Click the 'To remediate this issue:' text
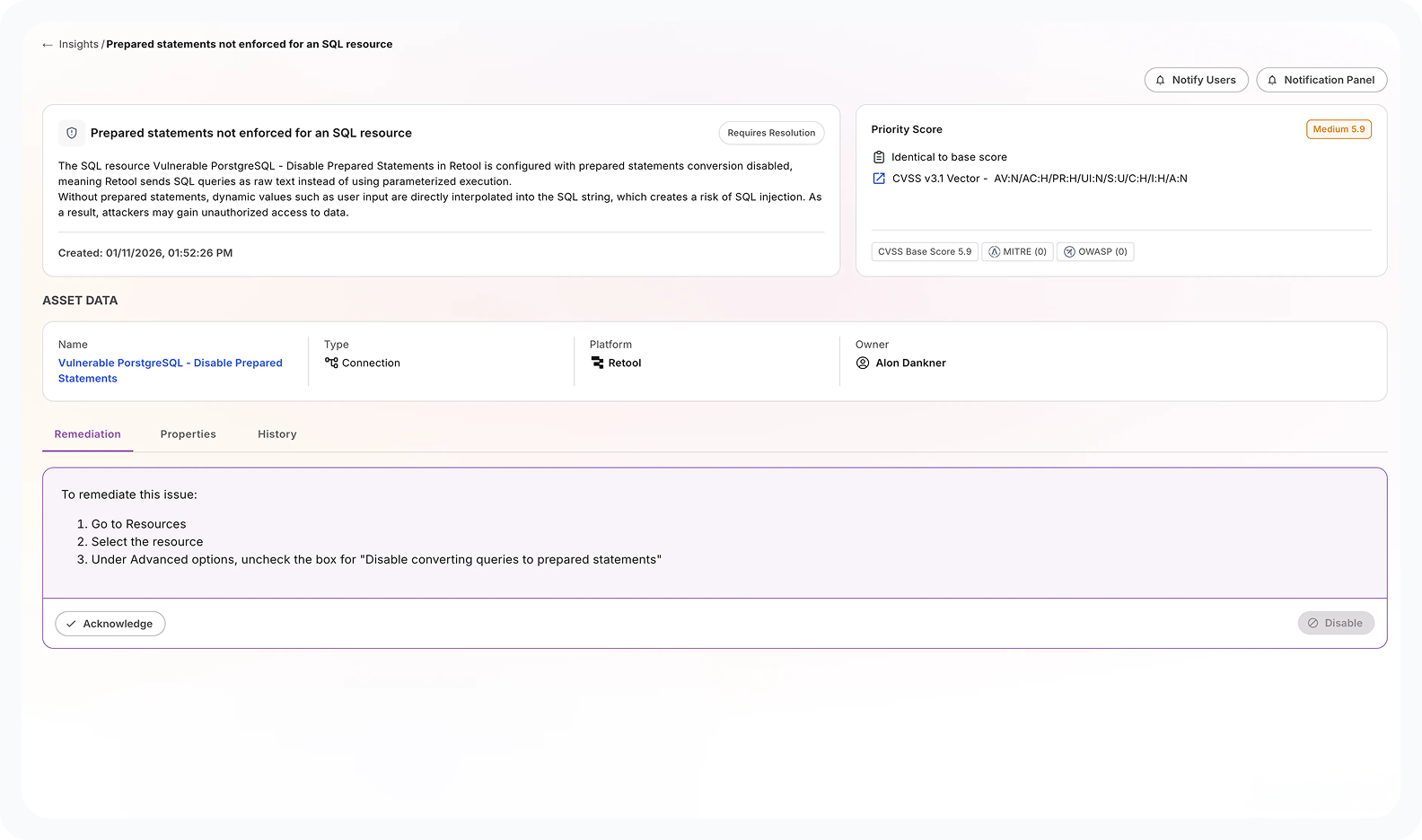Screen dimensions: 1422x840 pos(129,494)
